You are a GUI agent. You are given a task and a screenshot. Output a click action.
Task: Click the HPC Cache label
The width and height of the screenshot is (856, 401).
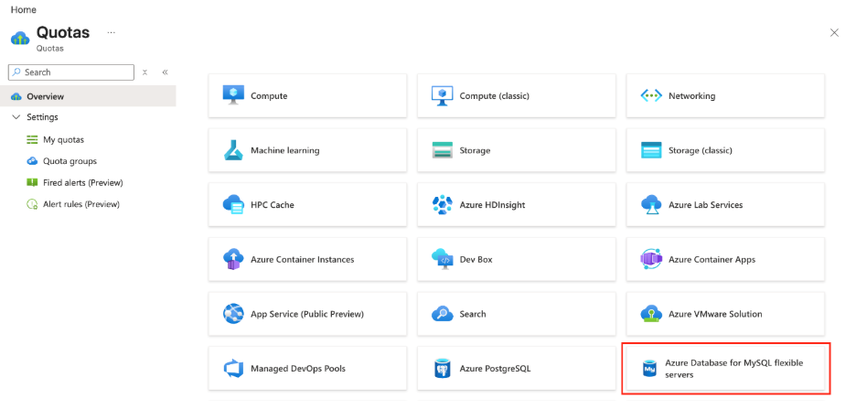point(272,205)
